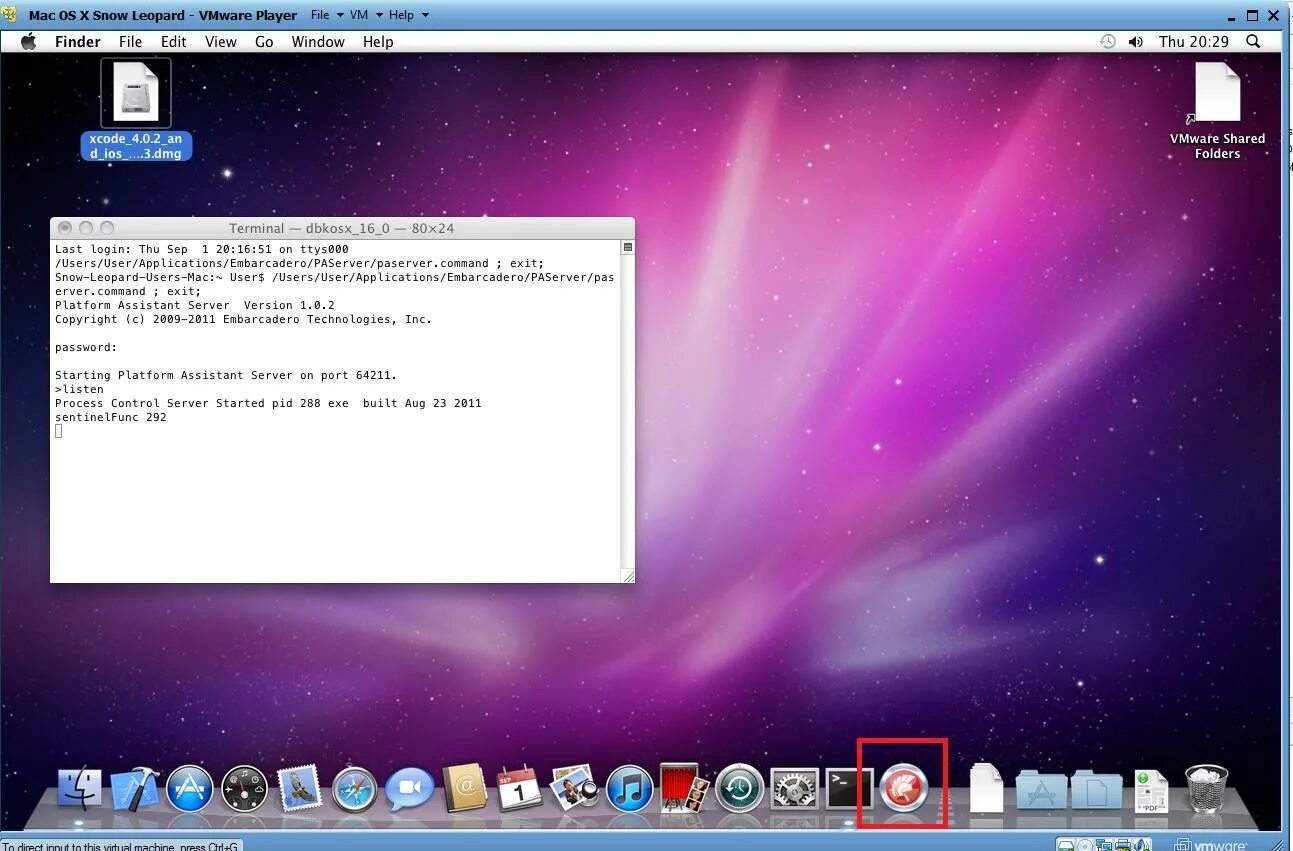
Task: Open the View menu
Action: [x=220, y=42]
